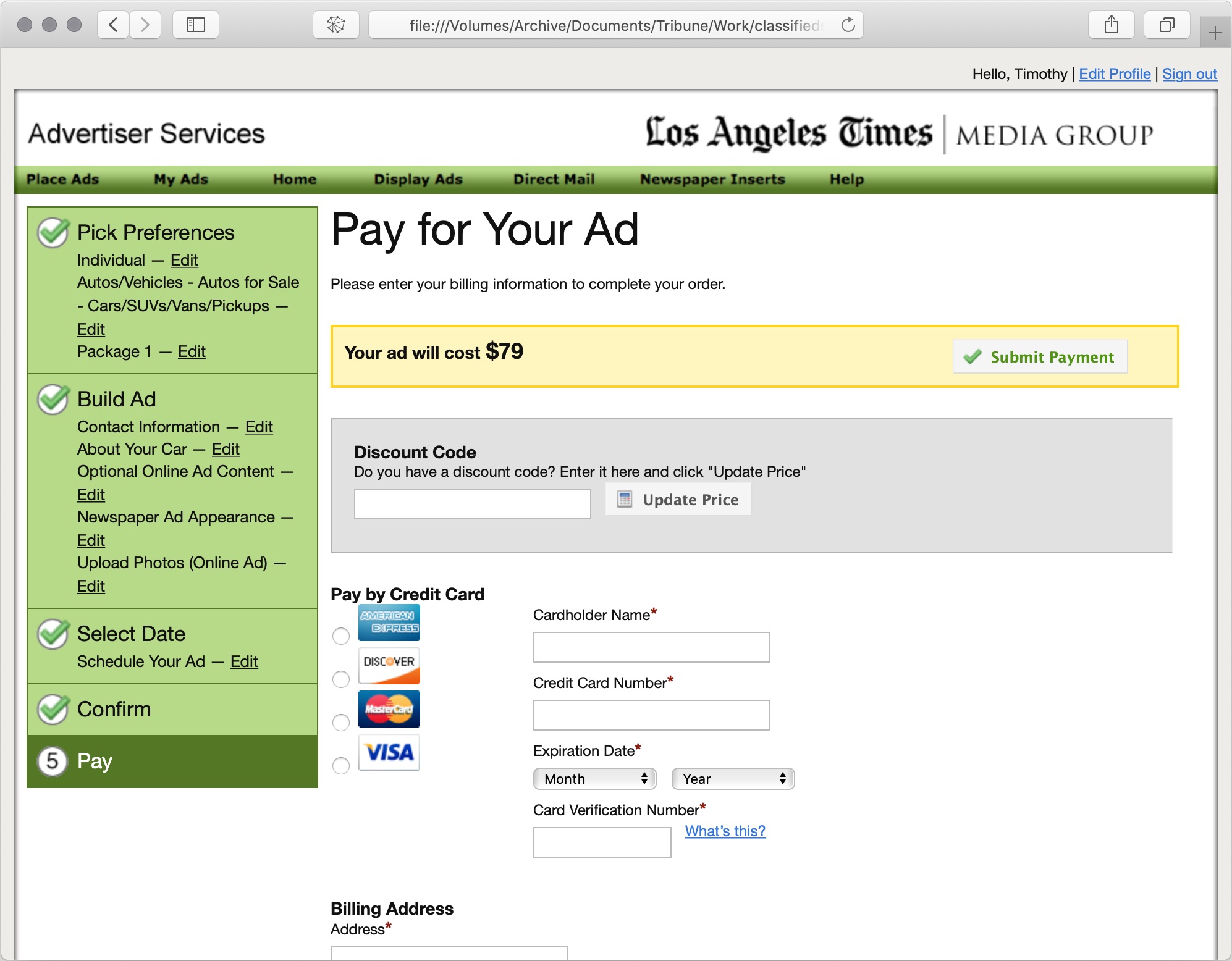Click the step 5 Pay number badge

[52, 762]
